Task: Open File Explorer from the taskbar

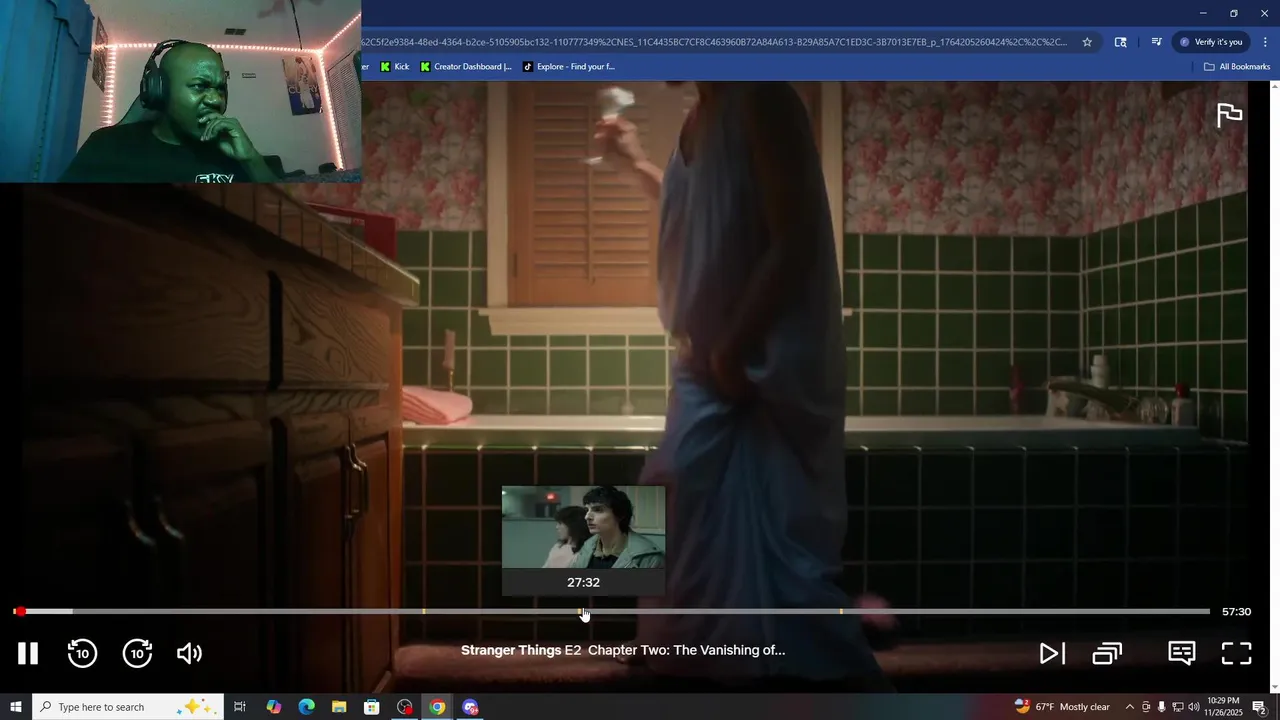Action: pos(339,707)
